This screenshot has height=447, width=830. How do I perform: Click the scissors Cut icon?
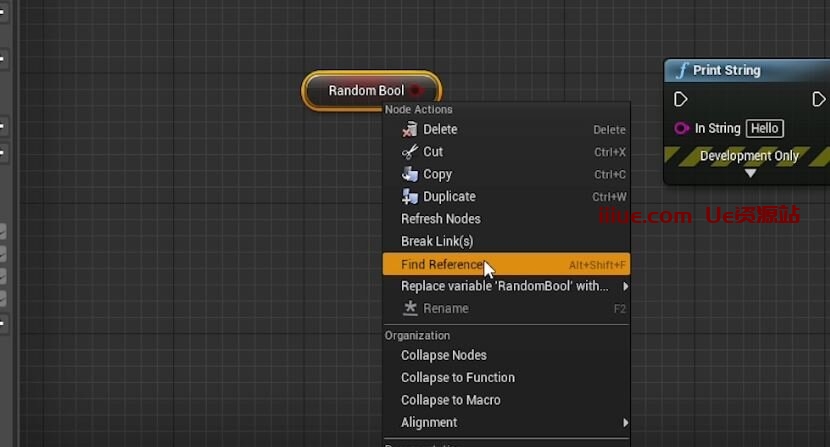point(409,152)
